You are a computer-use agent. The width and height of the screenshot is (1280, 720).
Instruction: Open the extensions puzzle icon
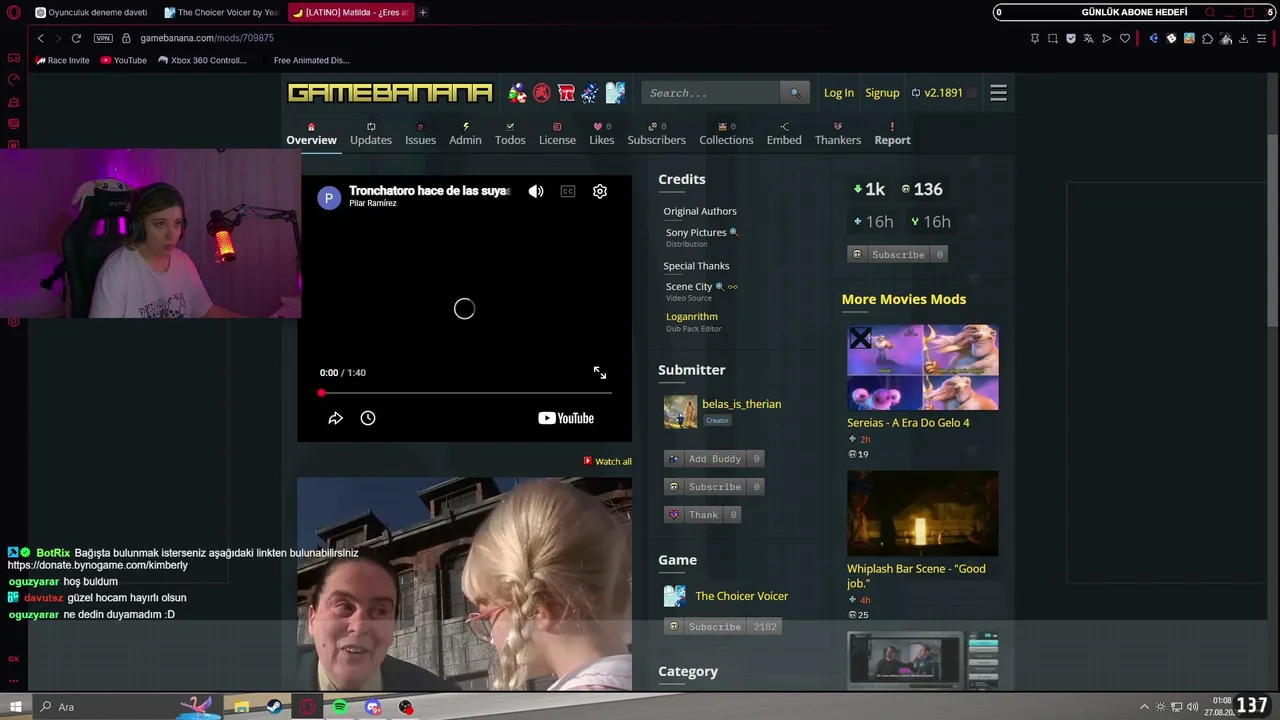[x=1207, y=38]
